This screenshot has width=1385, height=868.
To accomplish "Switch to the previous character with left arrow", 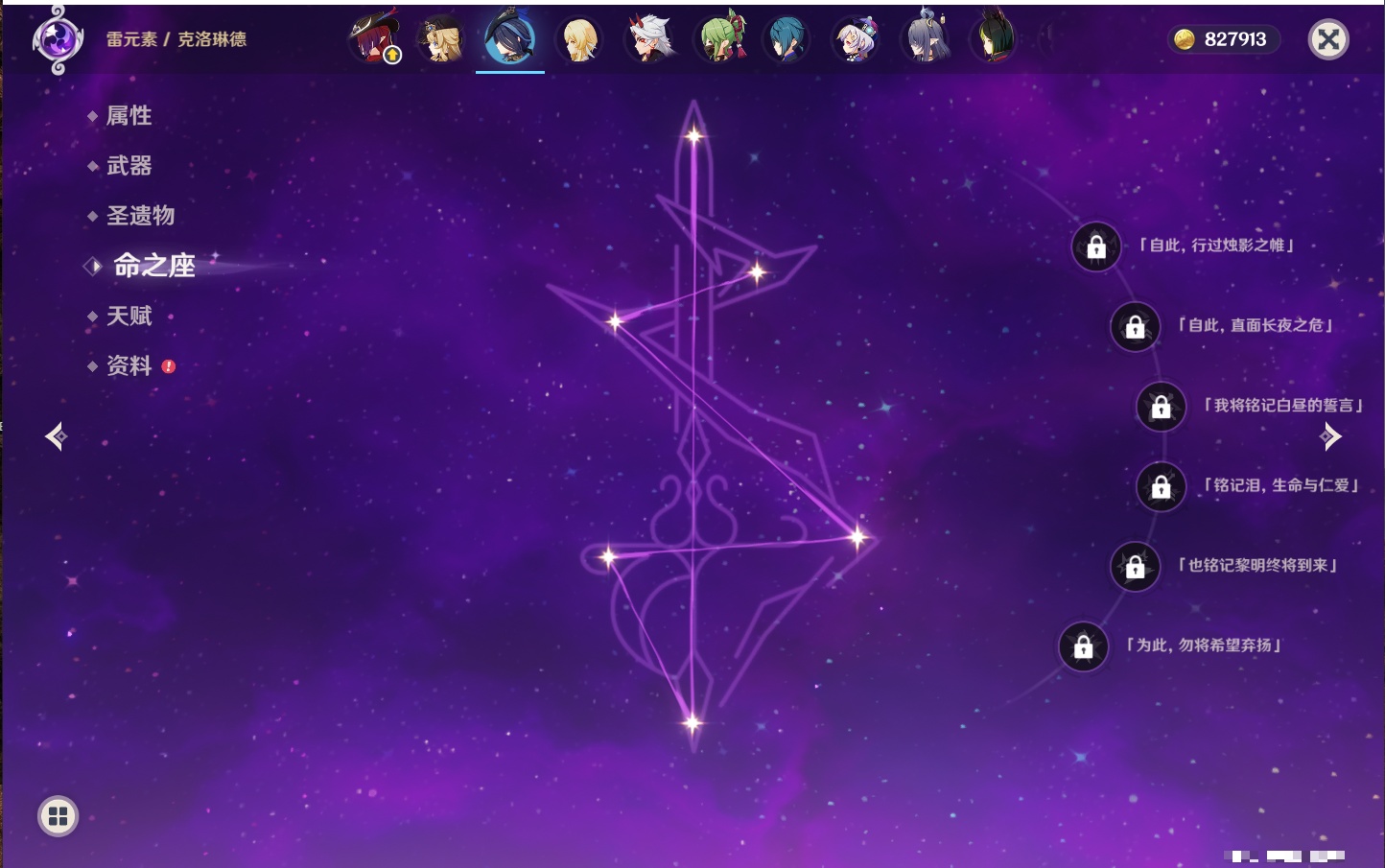I will [x=56, y=436].
